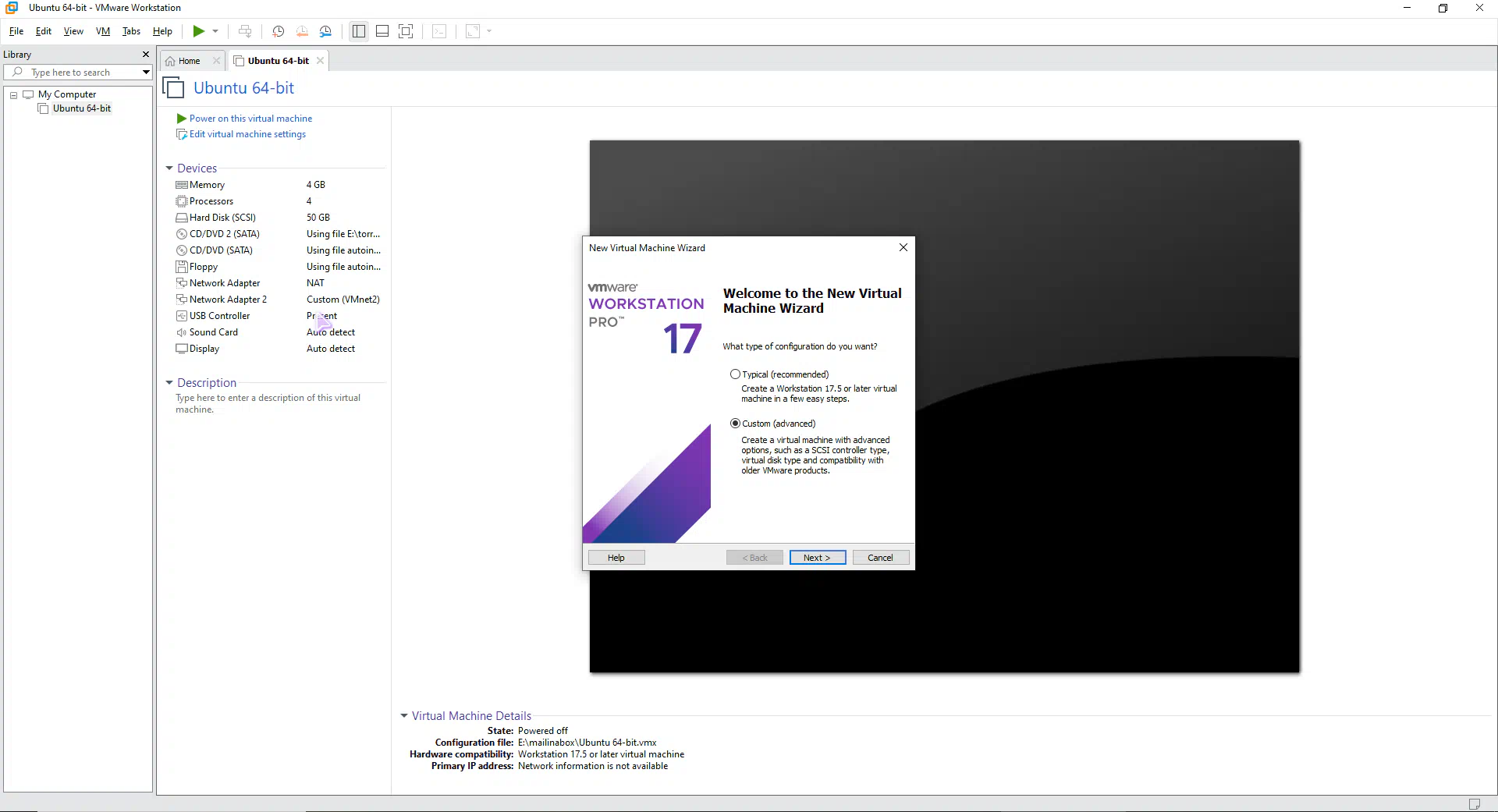
Task: Click the wizard Help button
Action: (616, 558)
